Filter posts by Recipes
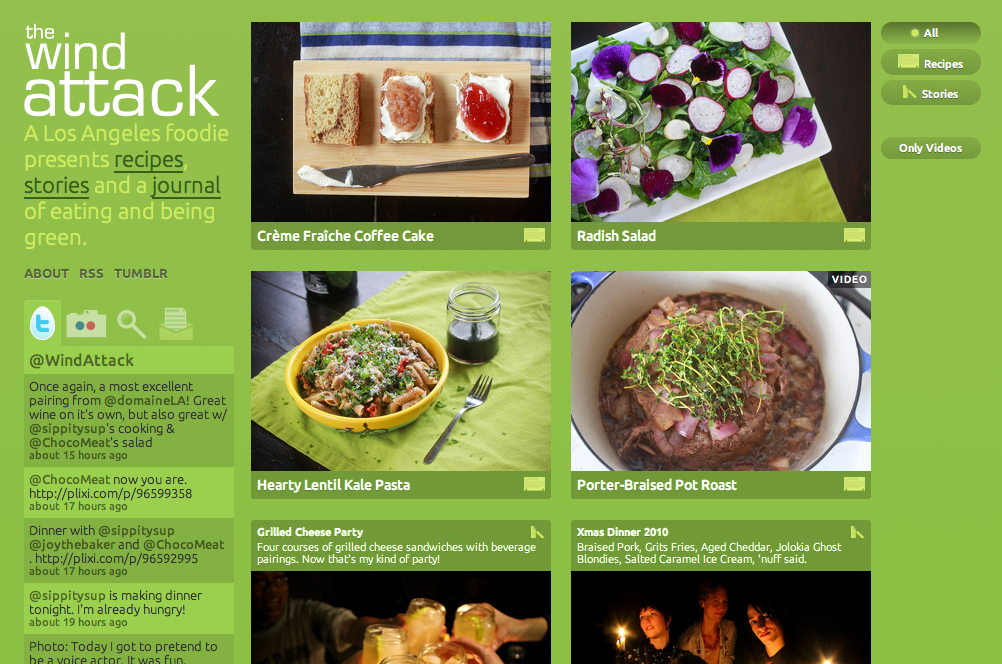Viewport: 1002px width, 664px height. [x=930, y=63]
